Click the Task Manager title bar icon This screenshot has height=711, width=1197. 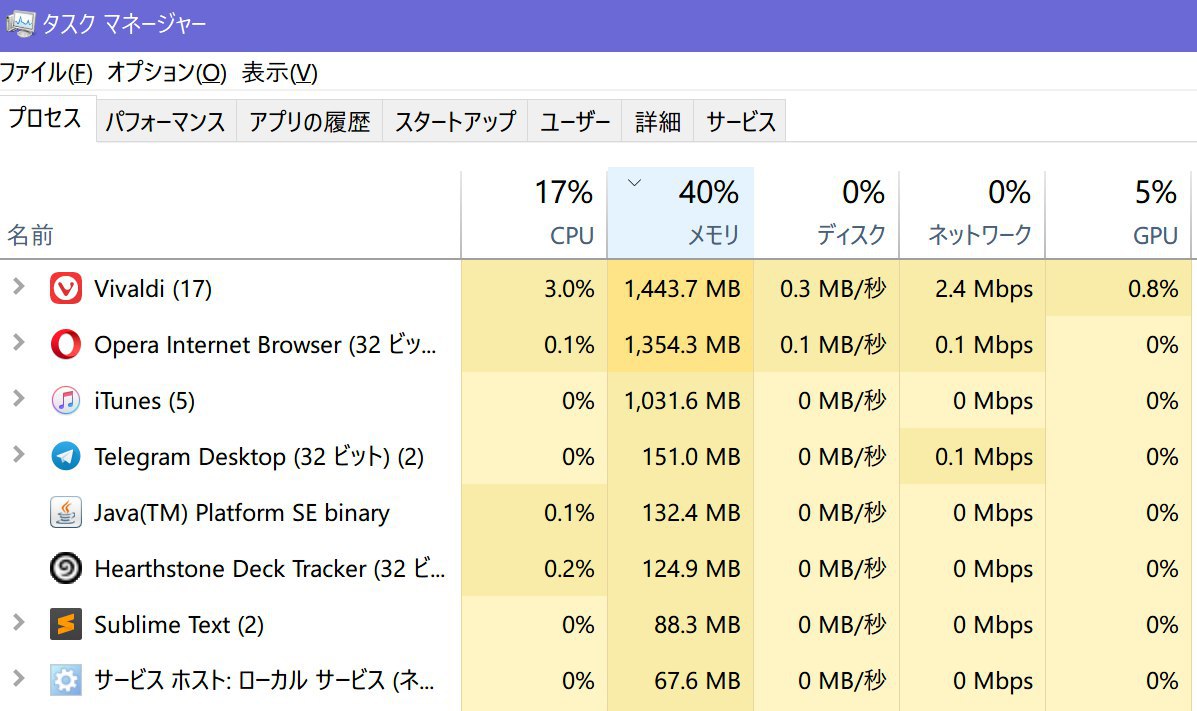pyautogui.click(x=21, y=24)
